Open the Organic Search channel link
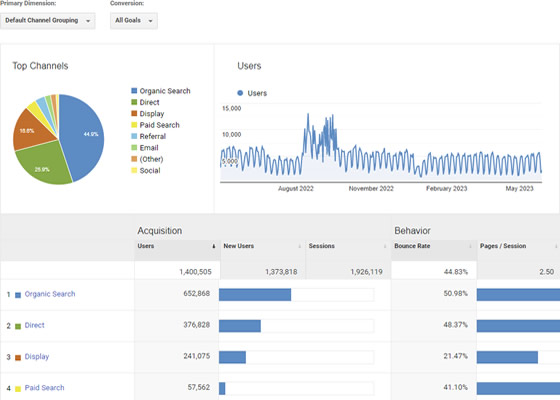 point(50,294)
